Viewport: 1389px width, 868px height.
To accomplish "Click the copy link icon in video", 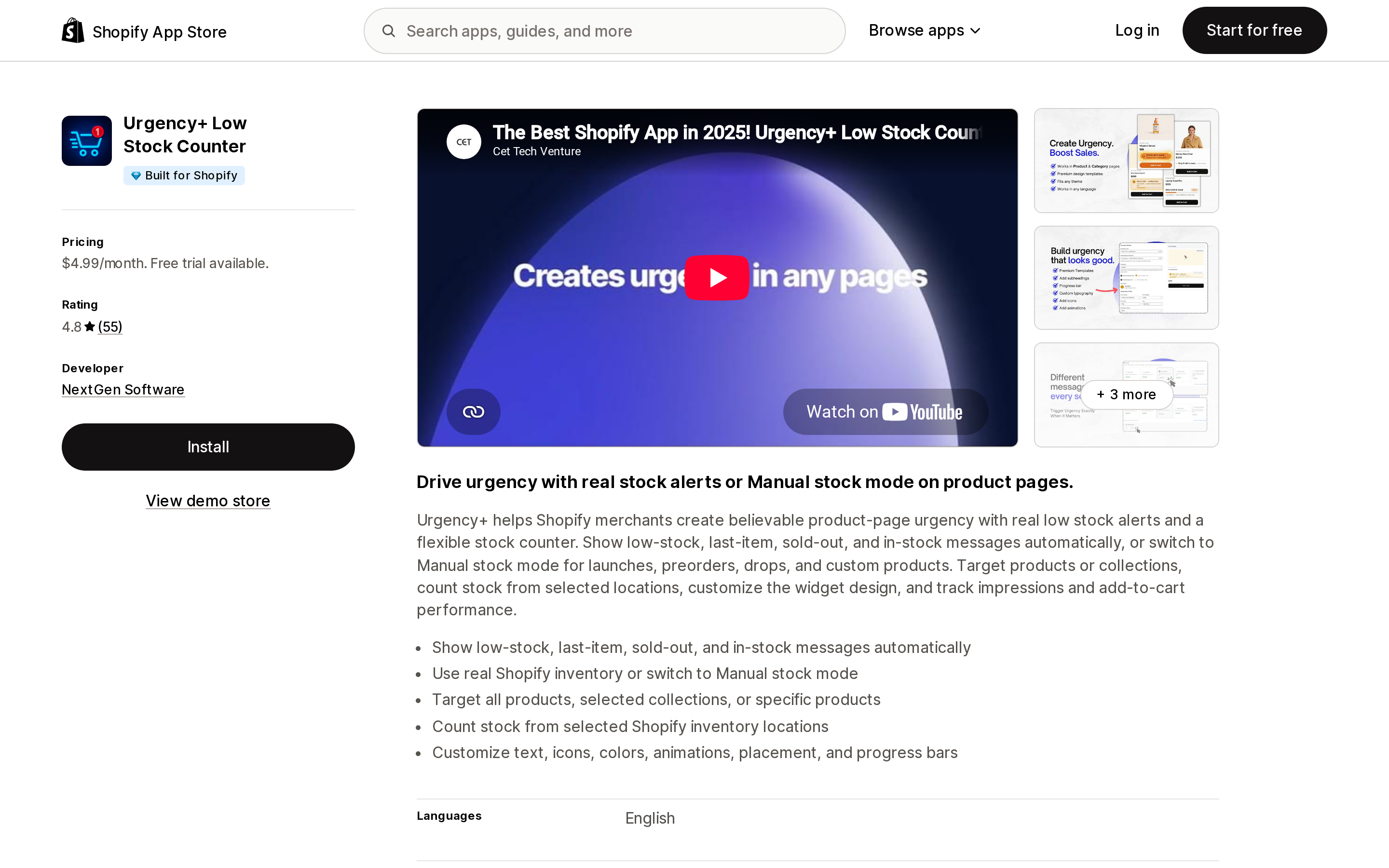I will (x=474, y=412).
